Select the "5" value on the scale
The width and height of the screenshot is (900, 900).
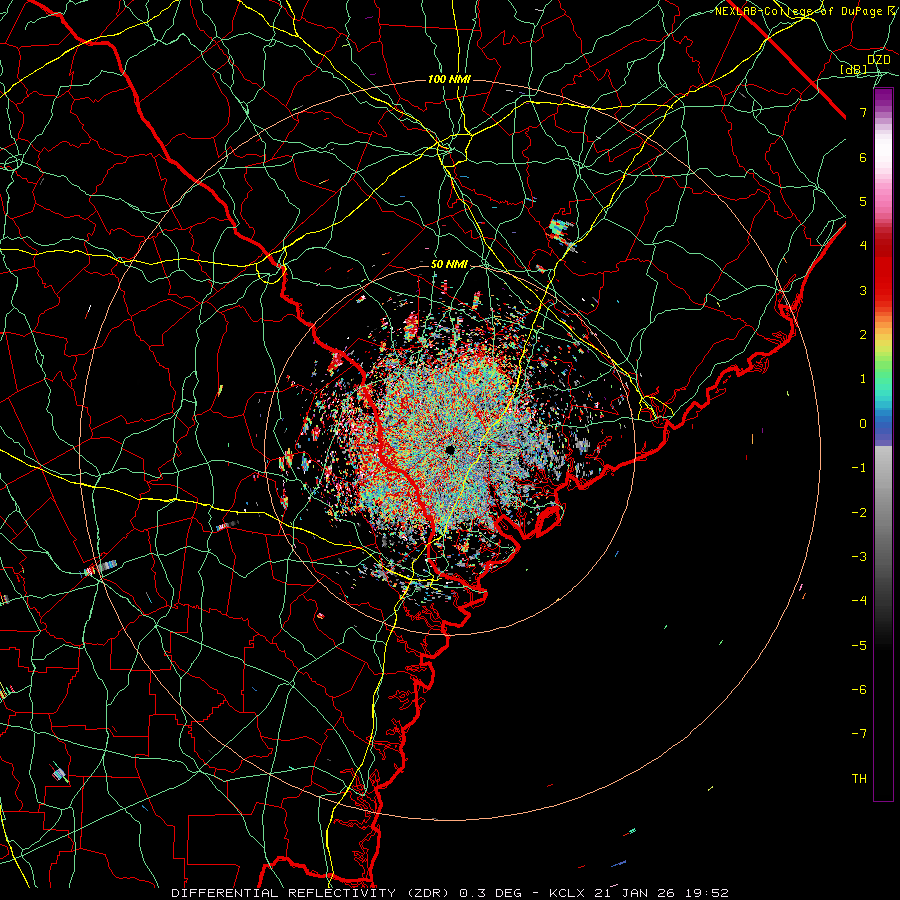click(x=863, y=201)
